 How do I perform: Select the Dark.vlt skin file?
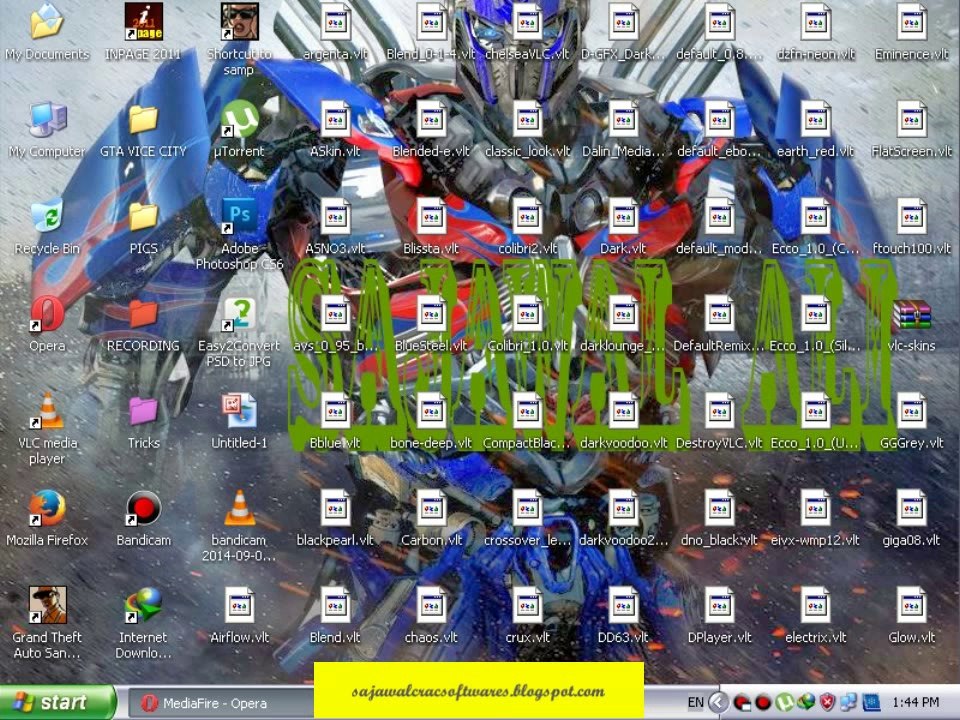(624, 216)
